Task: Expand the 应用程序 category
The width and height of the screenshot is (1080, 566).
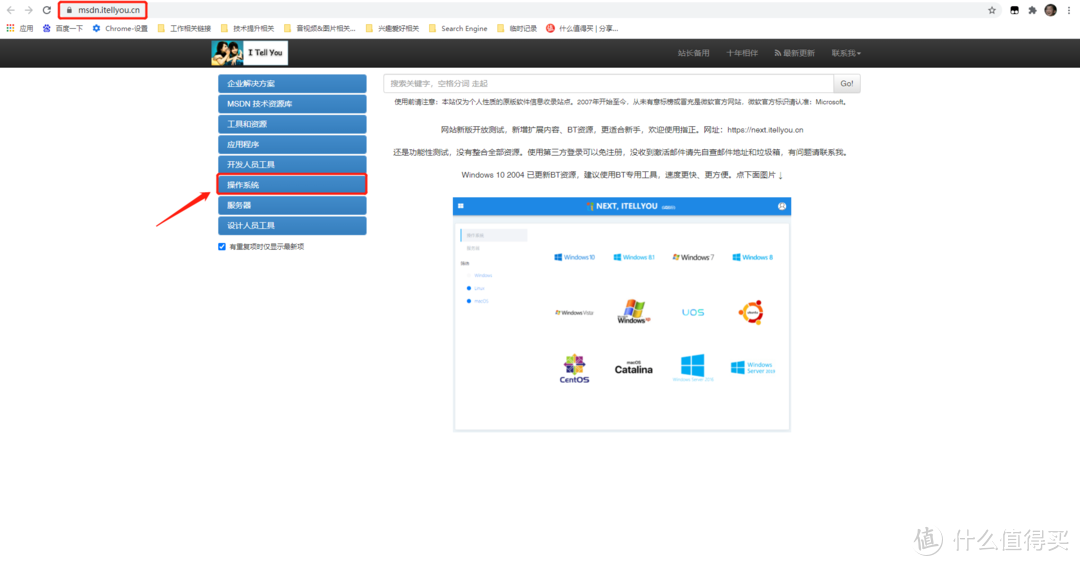Action: pos(292,145)
